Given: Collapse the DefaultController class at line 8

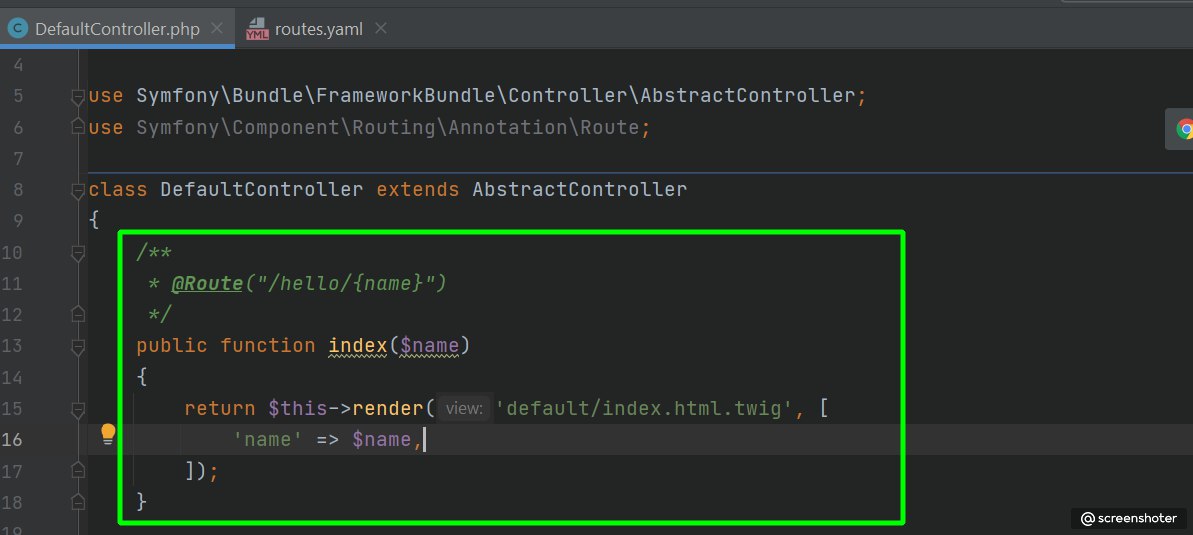Looking at the screenshot, I should 78,190.
